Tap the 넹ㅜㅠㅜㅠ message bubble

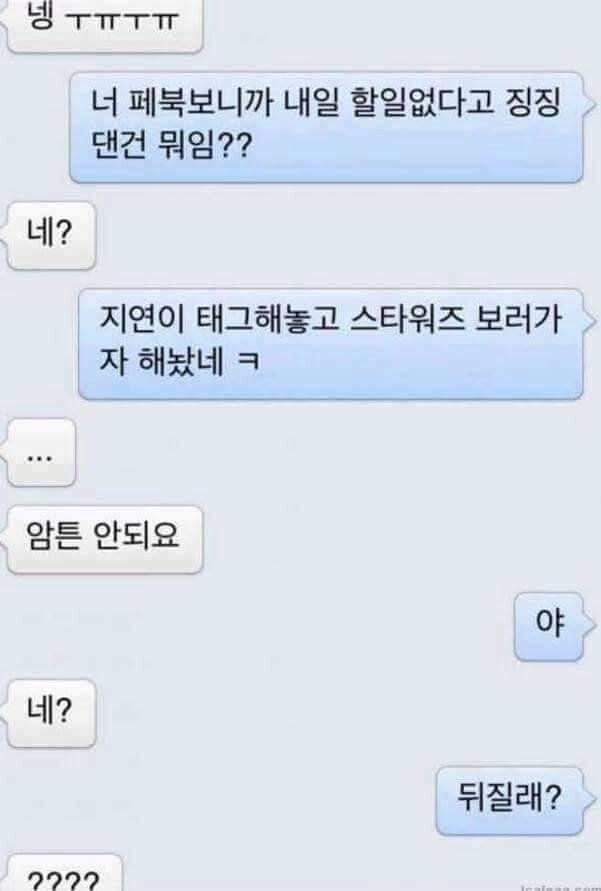tap(105, 26)
